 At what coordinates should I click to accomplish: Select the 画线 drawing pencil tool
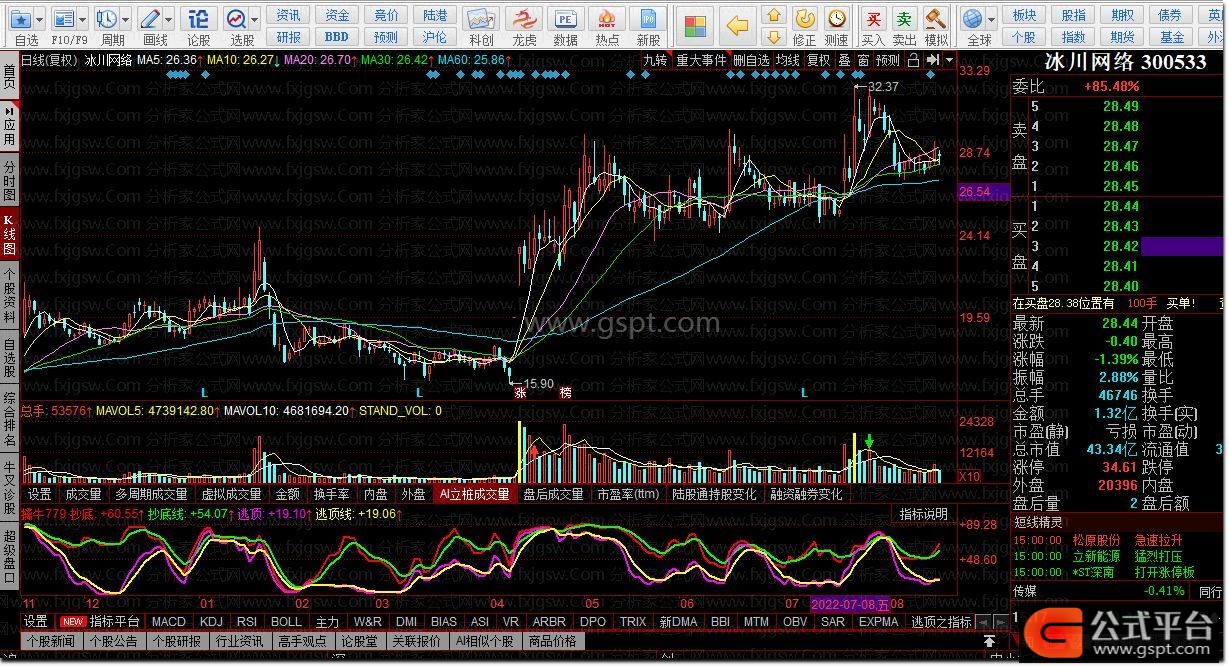(x=151, y=18)
